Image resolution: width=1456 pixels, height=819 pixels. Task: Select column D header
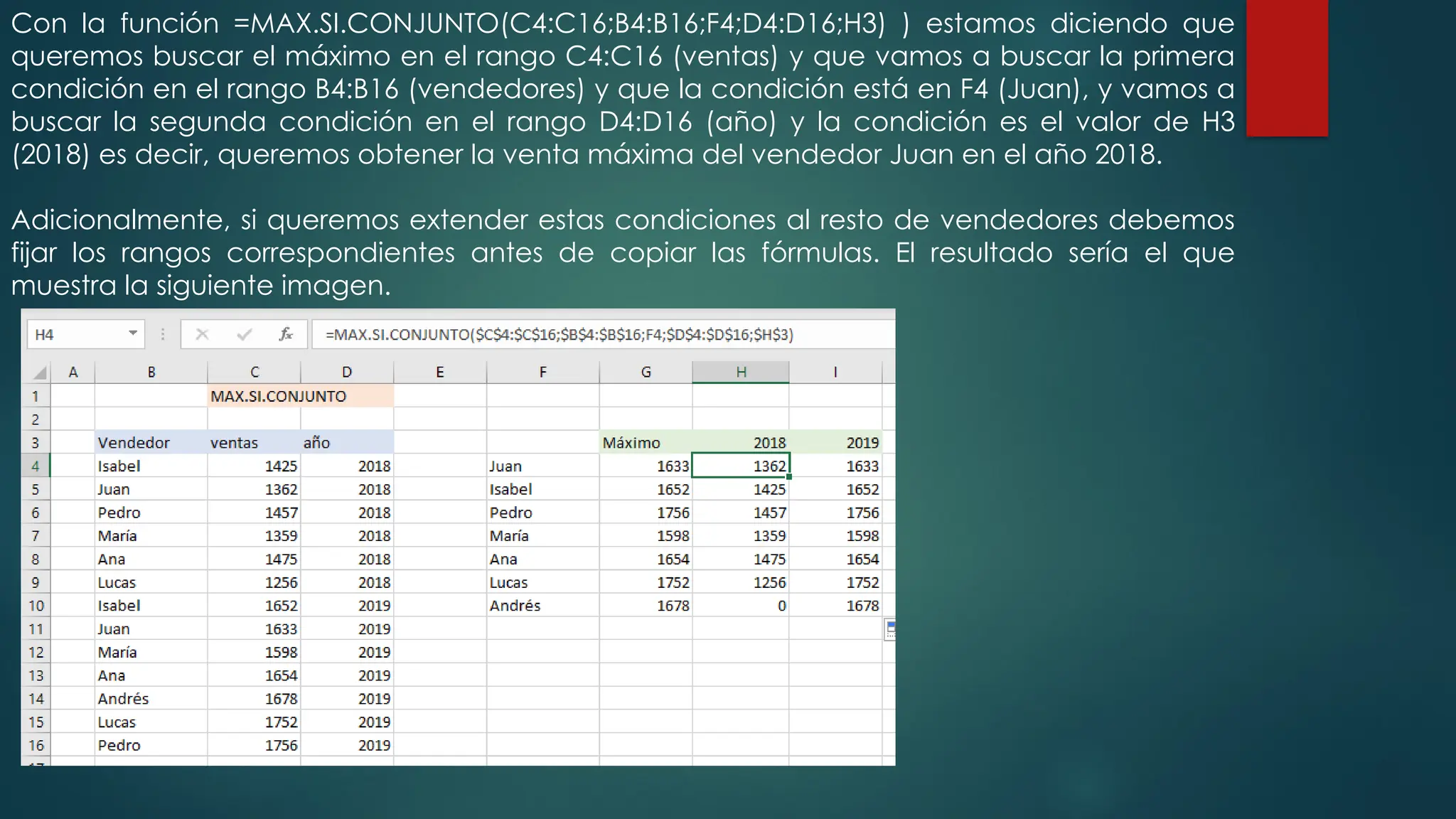point(347,372)
